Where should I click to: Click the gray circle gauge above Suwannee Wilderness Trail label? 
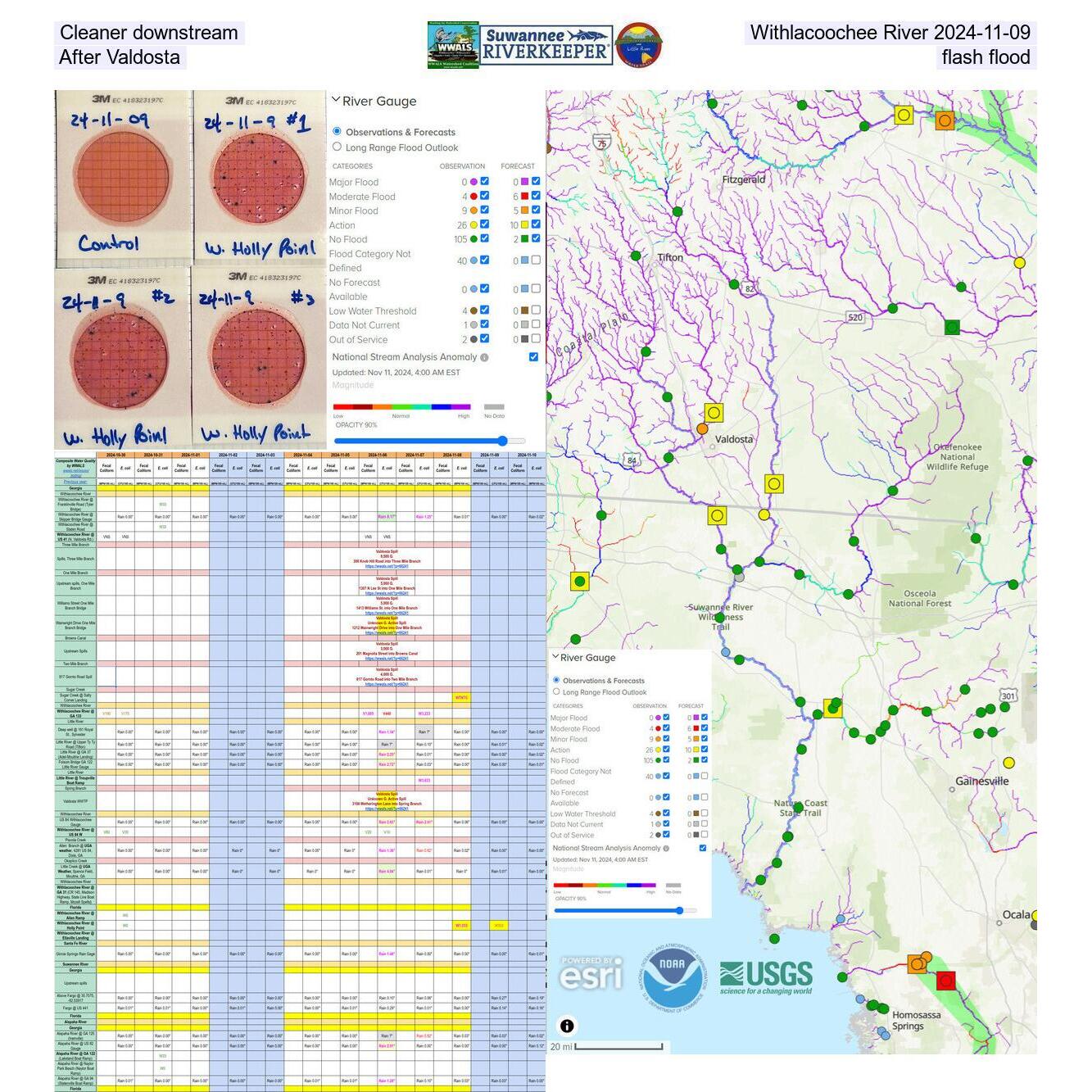(739, 577)
